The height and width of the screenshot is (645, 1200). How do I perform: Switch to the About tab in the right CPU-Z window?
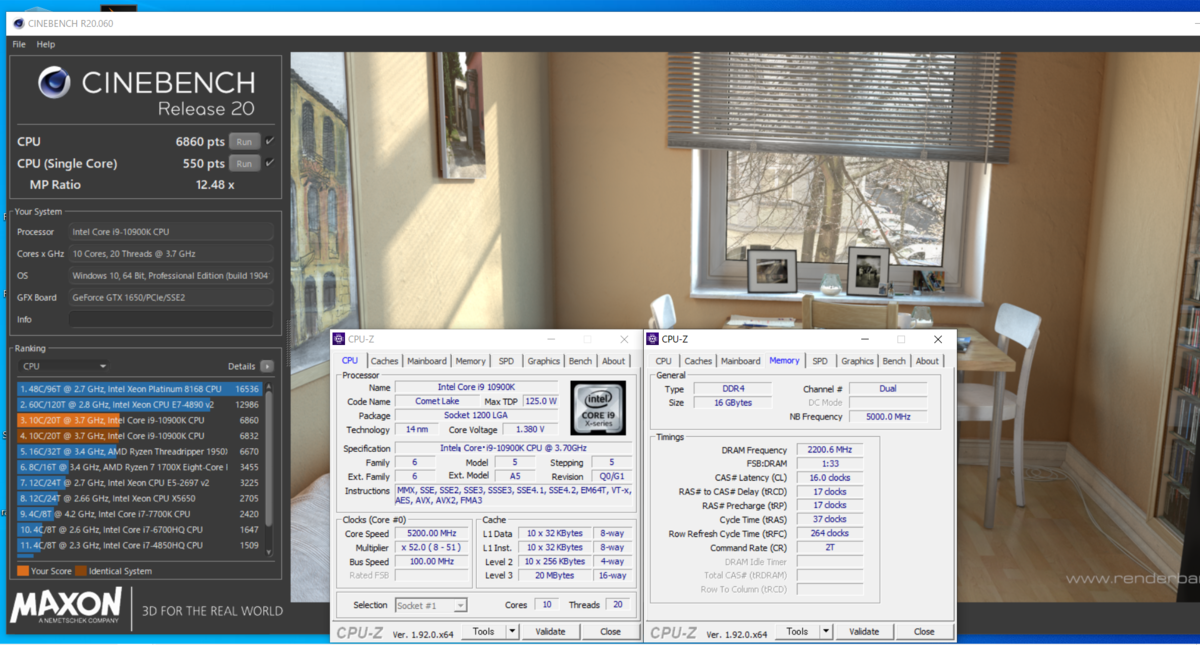[x=928, y=361]
